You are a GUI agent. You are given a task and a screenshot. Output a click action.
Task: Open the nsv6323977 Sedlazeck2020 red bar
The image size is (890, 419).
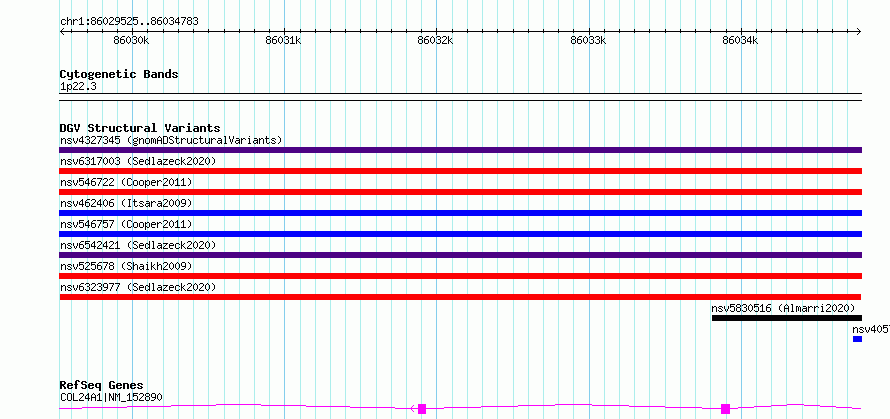[x=460, y=297]
